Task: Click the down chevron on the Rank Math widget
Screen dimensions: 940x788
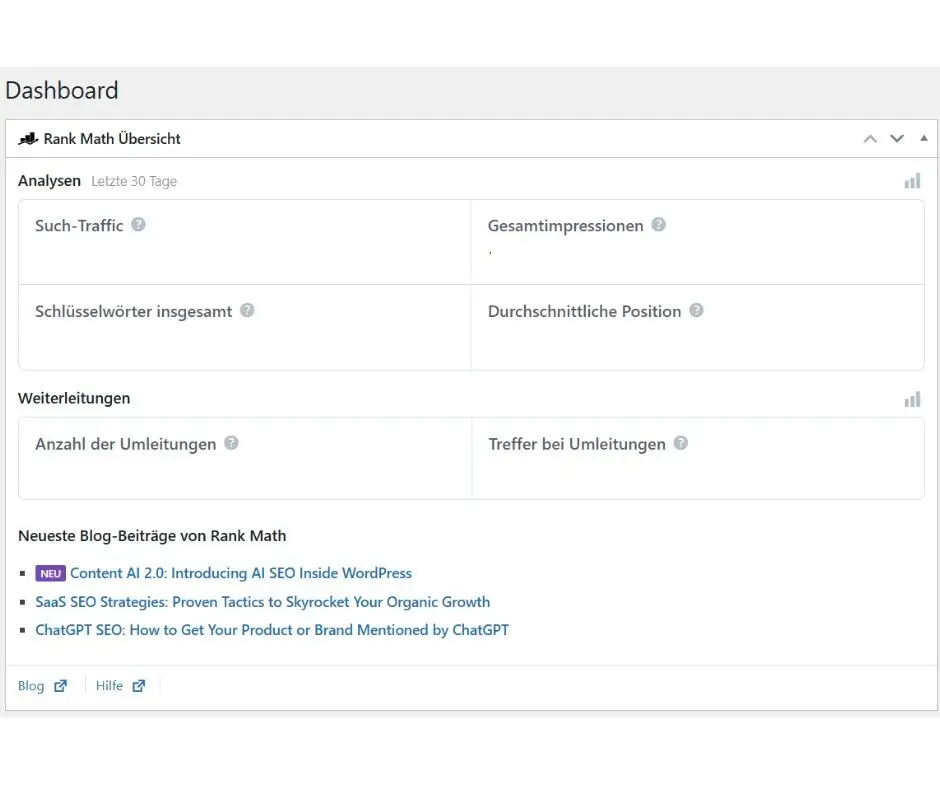Action: [x=897, y=139]
